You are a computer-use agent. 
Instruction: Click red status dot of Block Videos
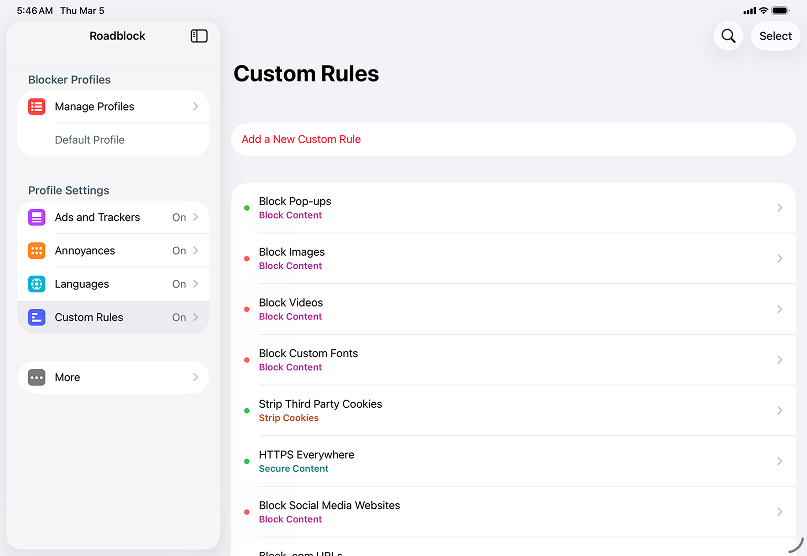click(x=247, y=309)
